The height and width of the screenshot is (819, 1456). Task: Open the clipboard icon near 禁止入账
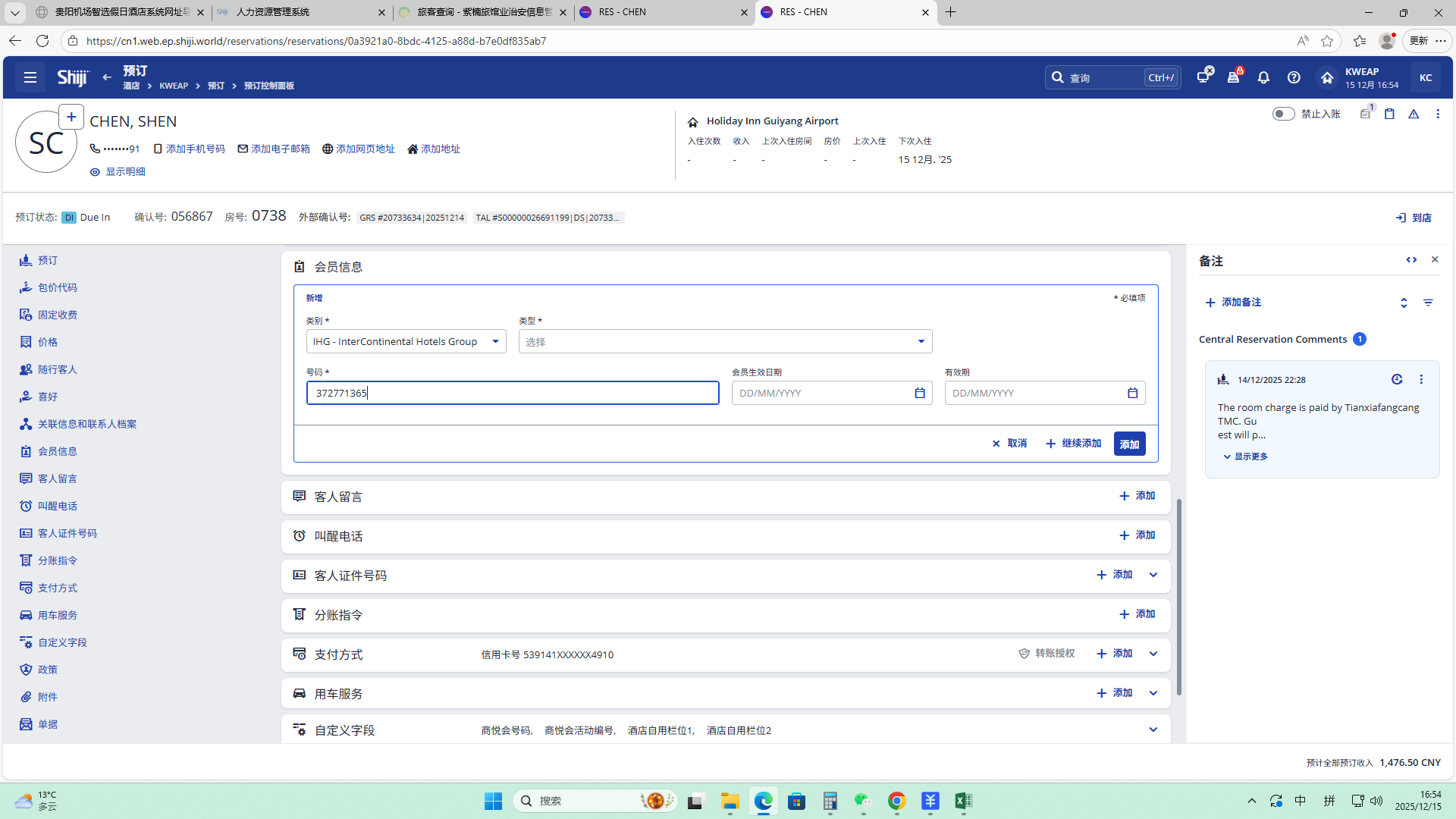[x=1389, y=114]
